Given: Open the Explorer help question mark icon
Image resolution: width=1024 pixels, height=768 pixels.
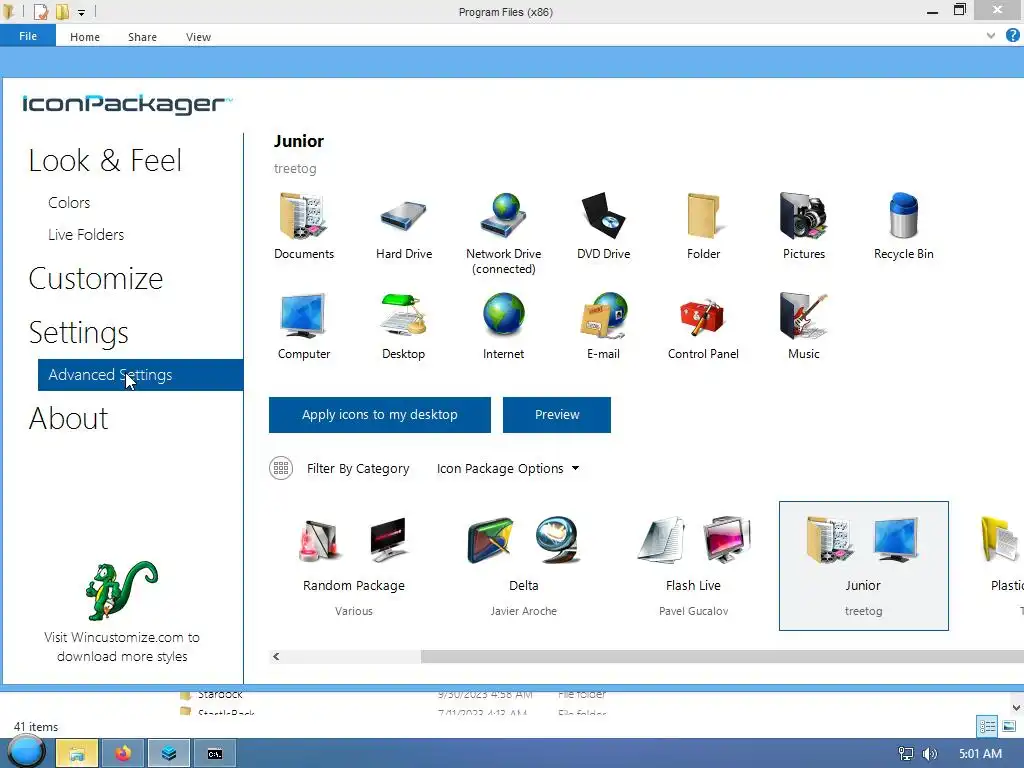Looking at the screenshot, I should click(1012, 35).
